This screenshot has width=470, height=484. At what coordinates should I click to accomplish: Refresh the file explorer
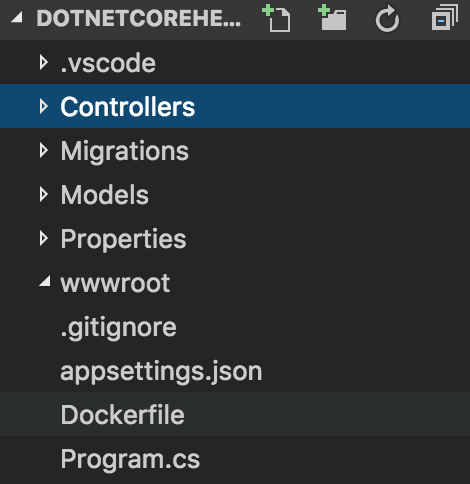pyautogui.click(x=387, y=19)
